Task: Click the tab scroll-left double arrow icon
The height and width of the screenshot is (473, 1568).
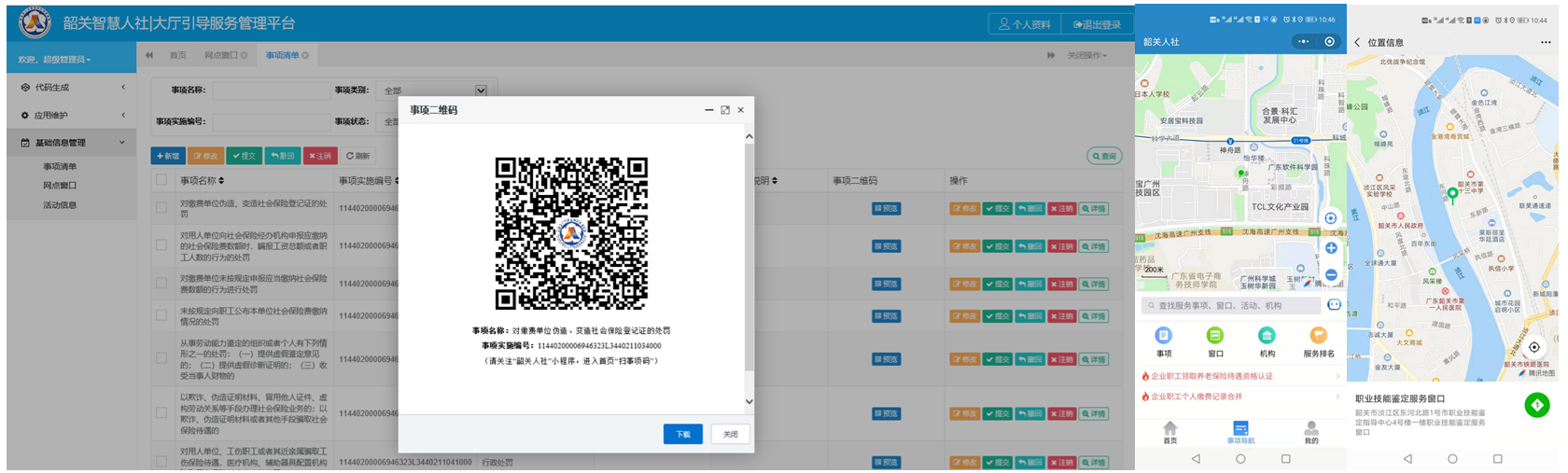Action: tap(149, 56)
